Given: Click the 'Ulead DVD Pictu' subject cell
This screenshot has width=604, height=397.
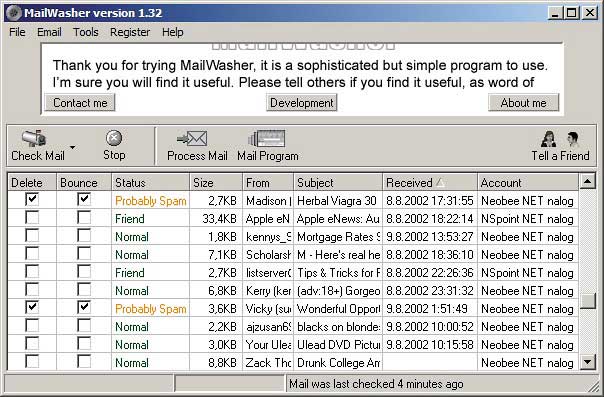Looking at the screenshot, I should click(338, 345).
